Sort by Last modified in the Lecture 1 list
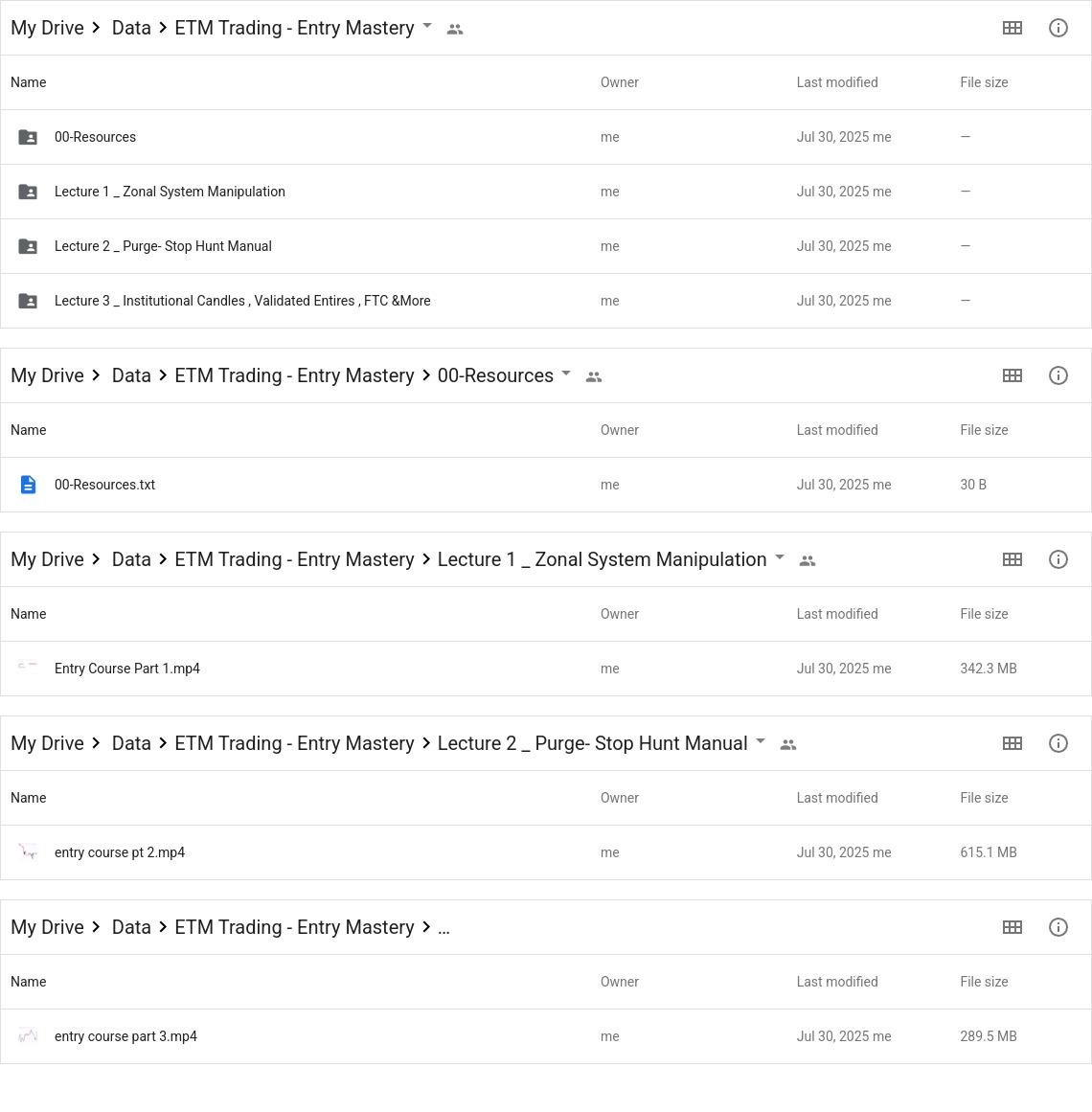Image resolution: width=1092 pixels, height=1112 pixels. pos(837,613)
